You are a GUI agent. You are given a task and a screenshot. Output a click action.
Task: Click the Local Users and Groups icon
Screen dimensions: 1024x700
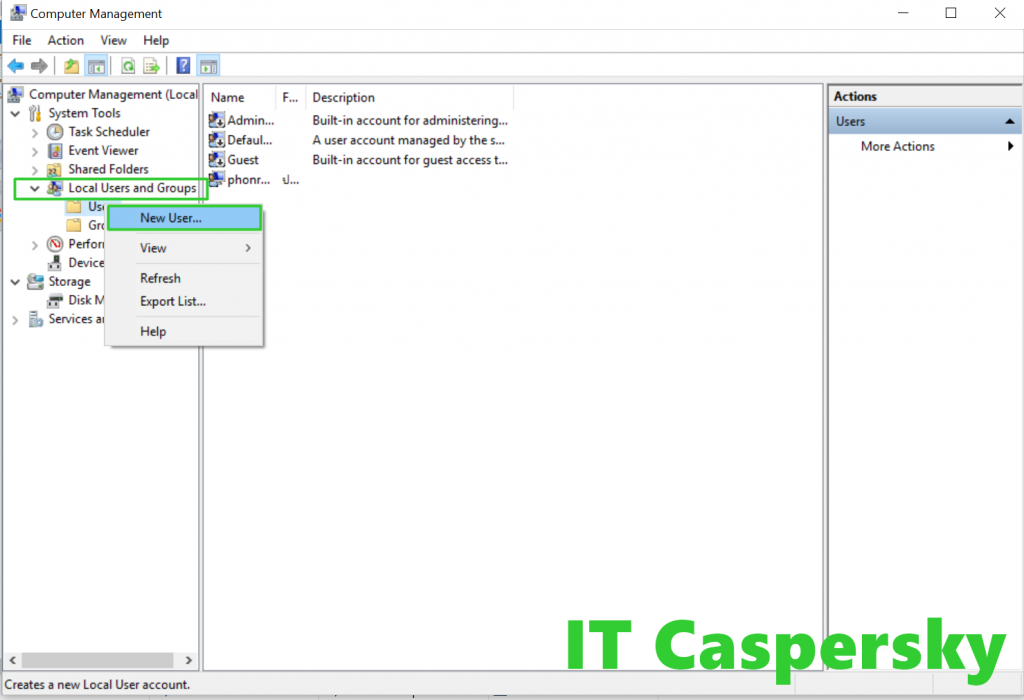(55, 188)
